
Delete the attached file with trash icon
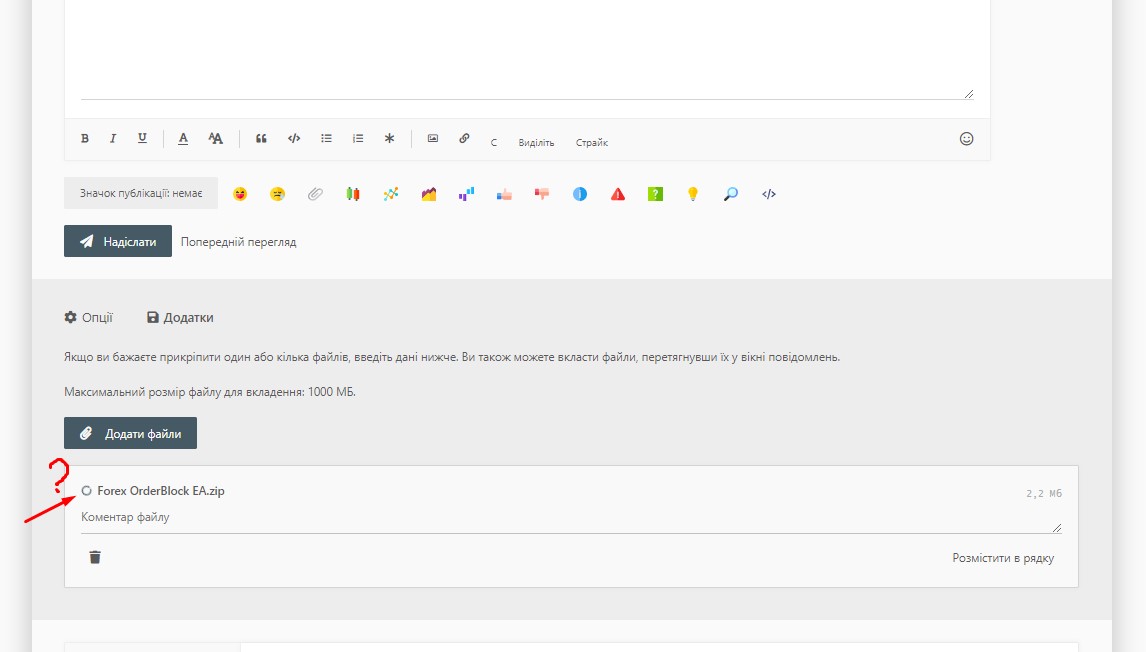95,558
